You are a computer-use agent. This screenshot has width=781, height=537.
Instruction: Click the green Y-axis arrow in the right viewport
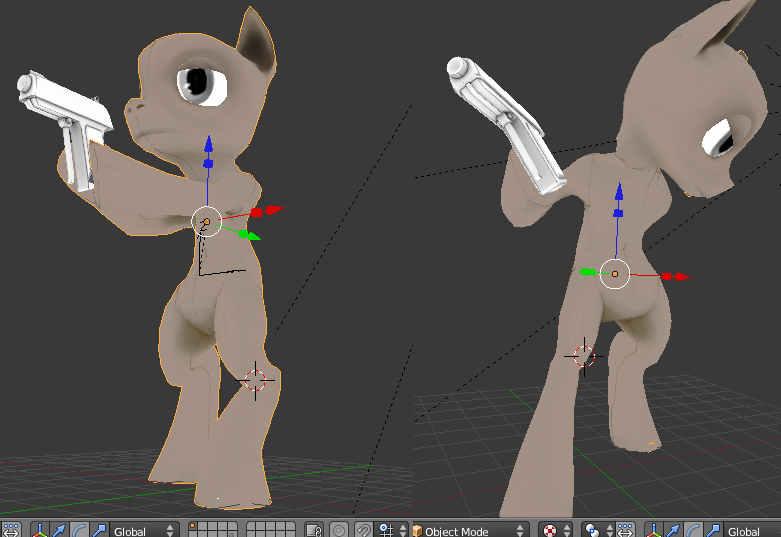pos(587,272)
